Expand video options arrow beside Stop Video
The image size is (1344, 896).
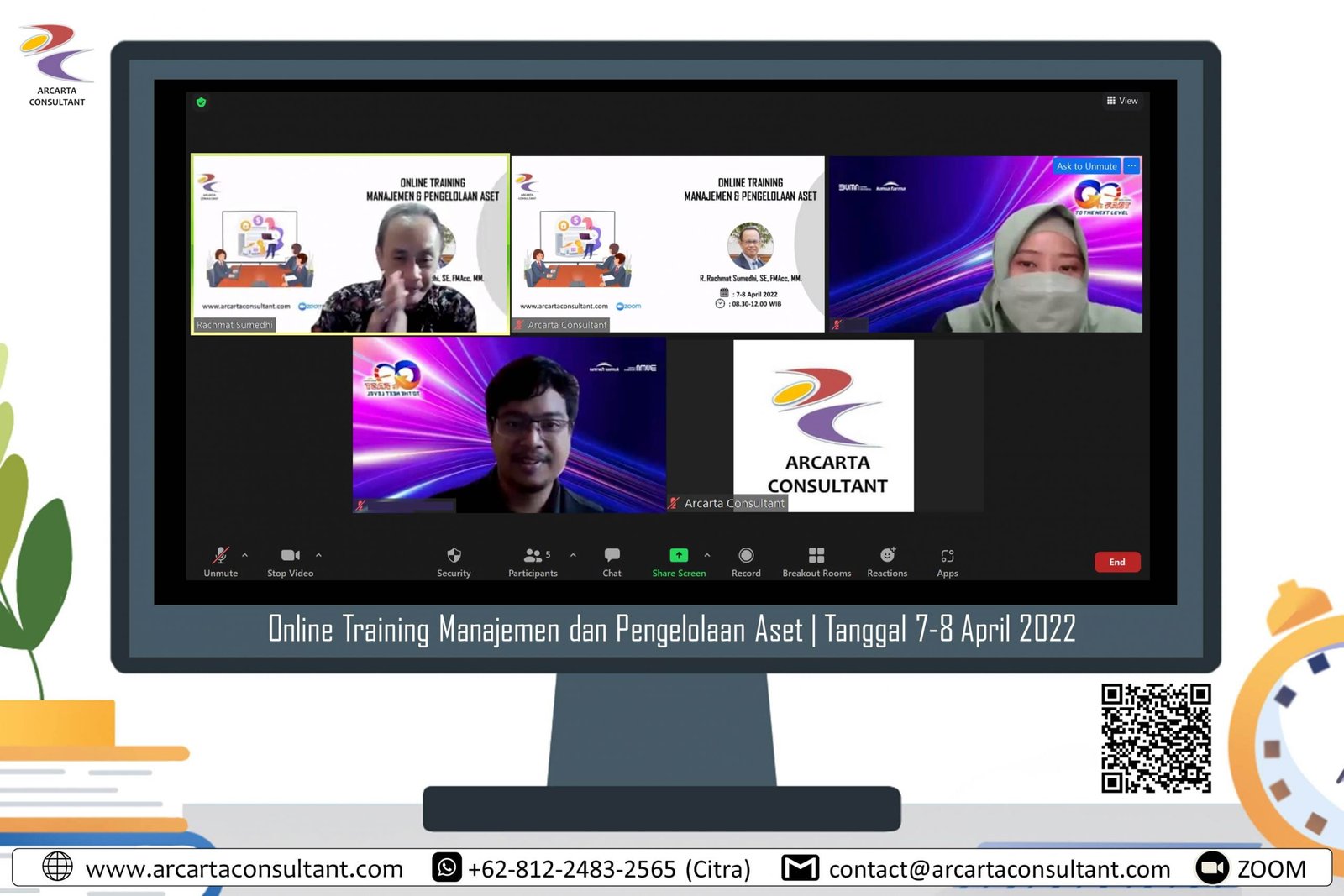point(318,555)
